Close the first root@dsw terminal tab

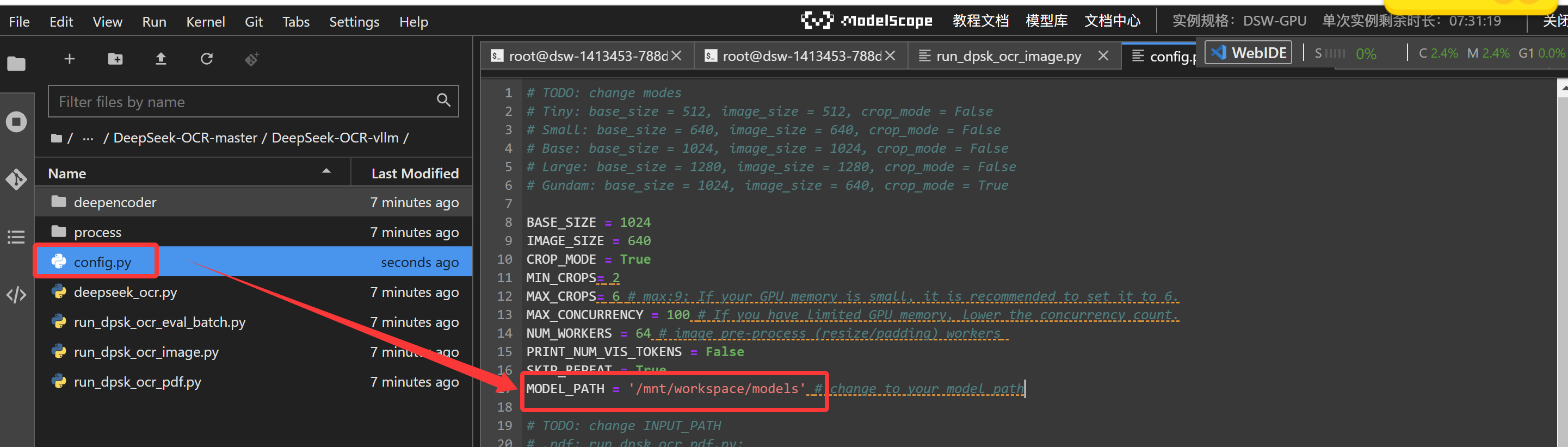(x=677, y=56)
